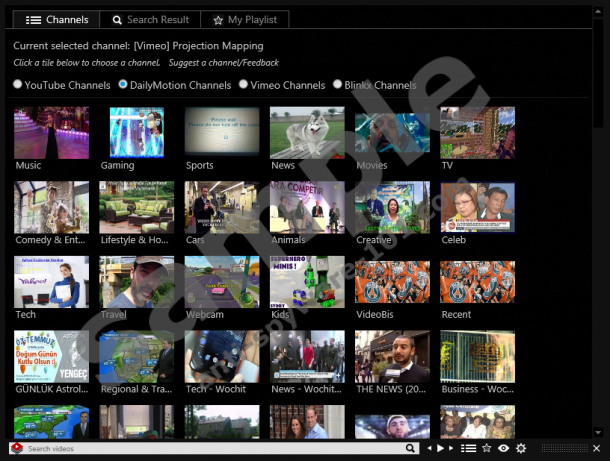Go to previous video with left arrow

pos(429,449)
